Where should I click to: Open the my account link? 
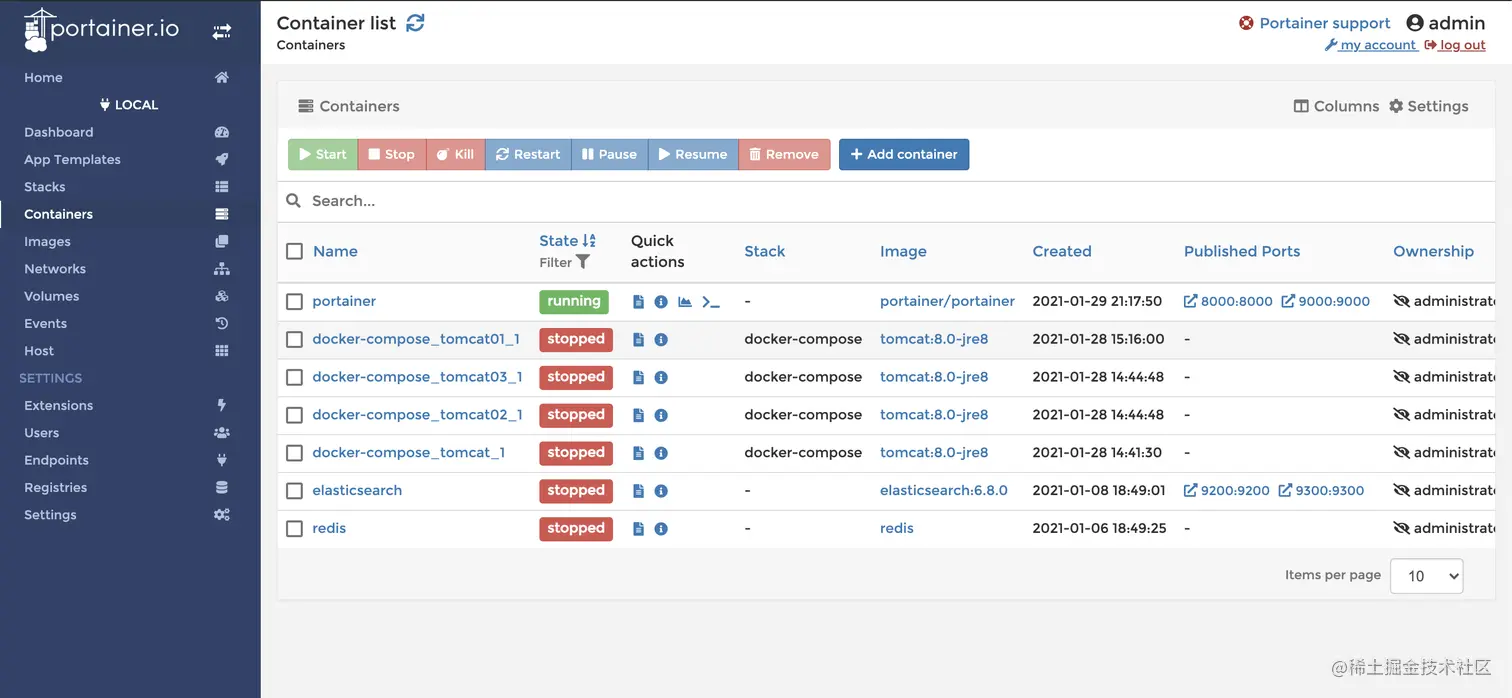[x=1371, y=45]
